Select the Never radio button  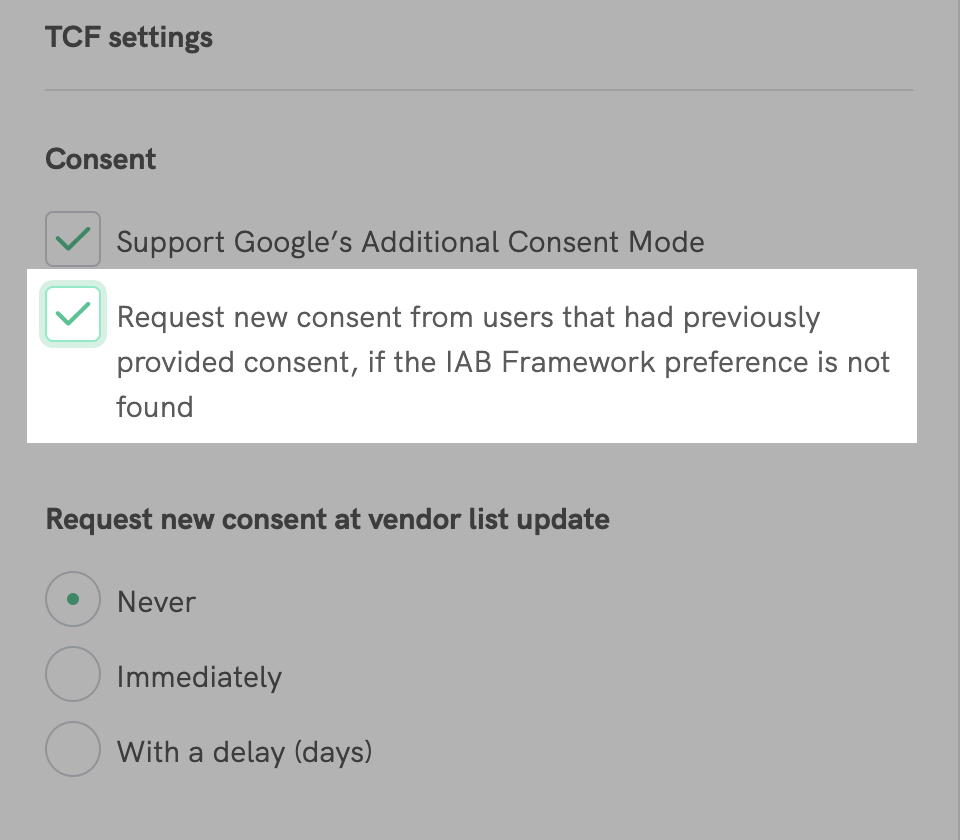point(73,600)
